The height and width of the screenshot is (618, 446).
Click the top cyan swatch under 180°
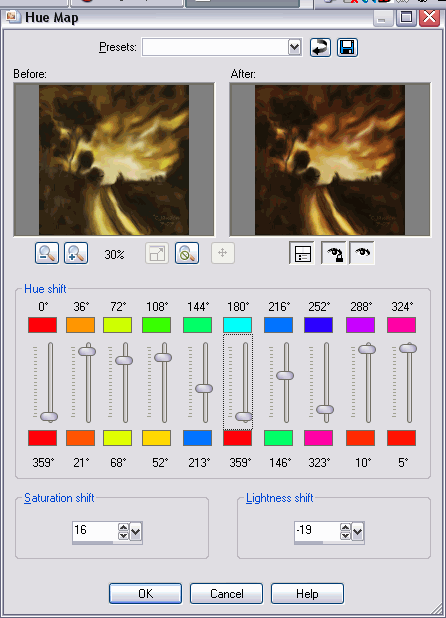click(238, 325)
